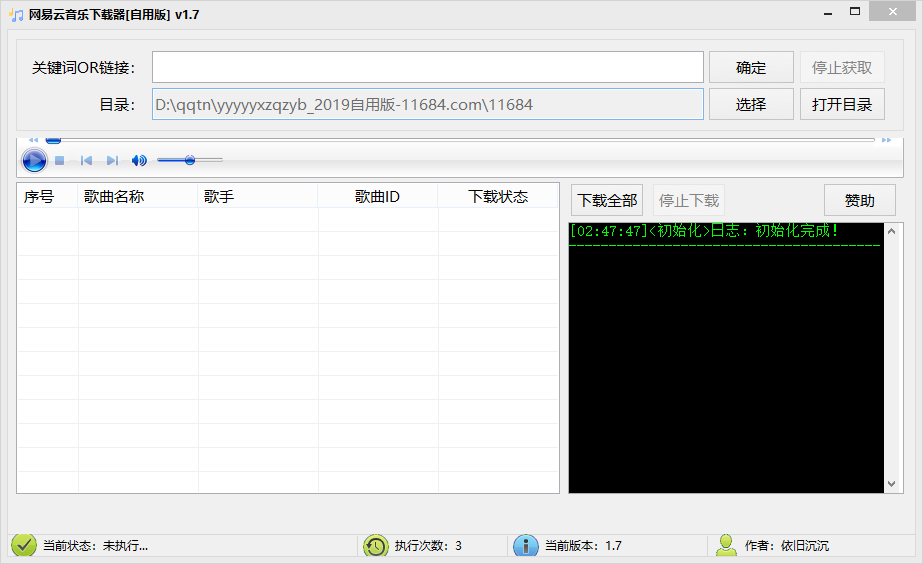Click the music note app icon in title bar
Viewport: 923px width, 564px height.
click(x=16, y=15)
